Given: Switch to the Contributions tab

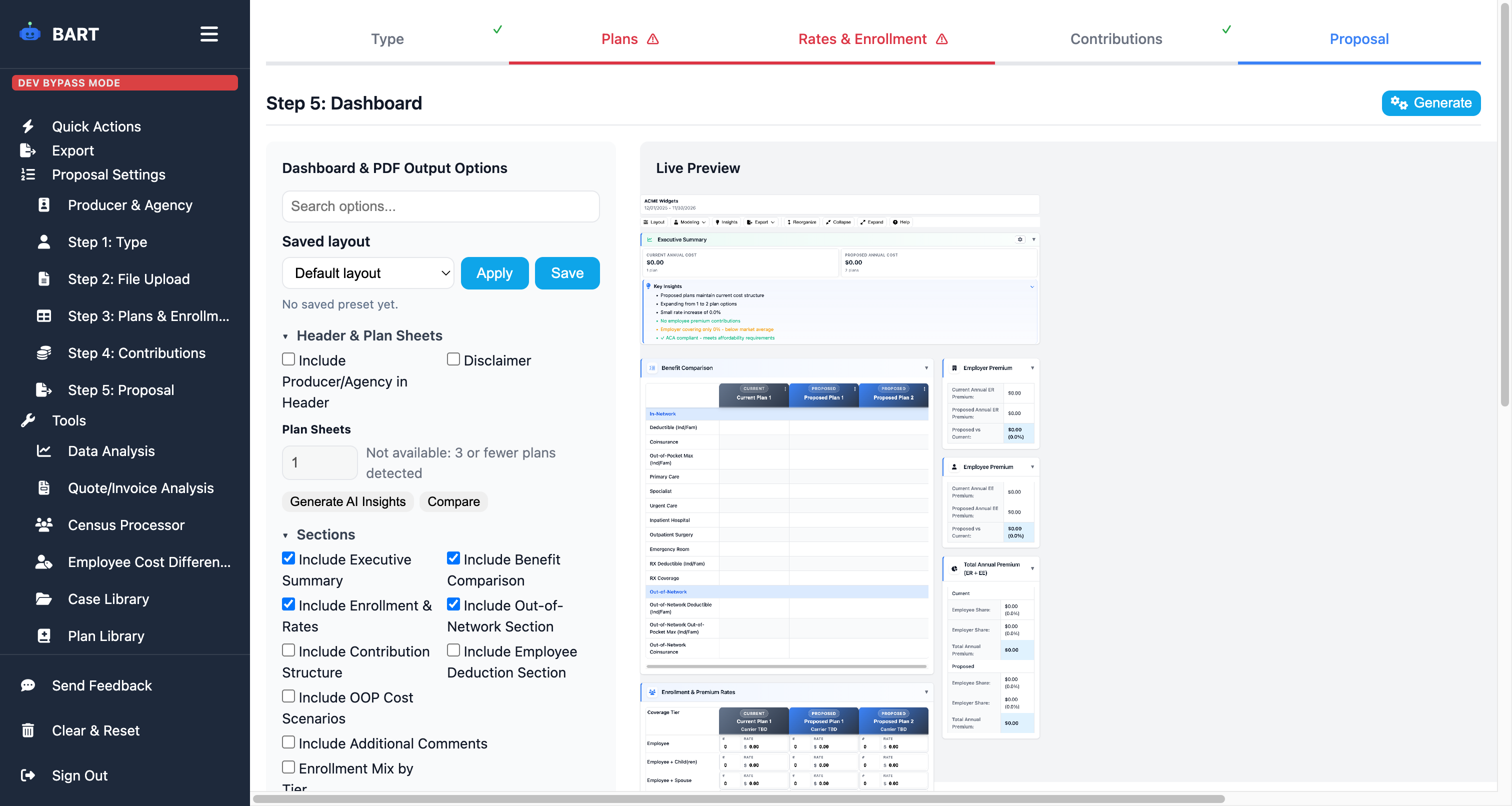Looking at the screenshot, I should coord(1116,38).
